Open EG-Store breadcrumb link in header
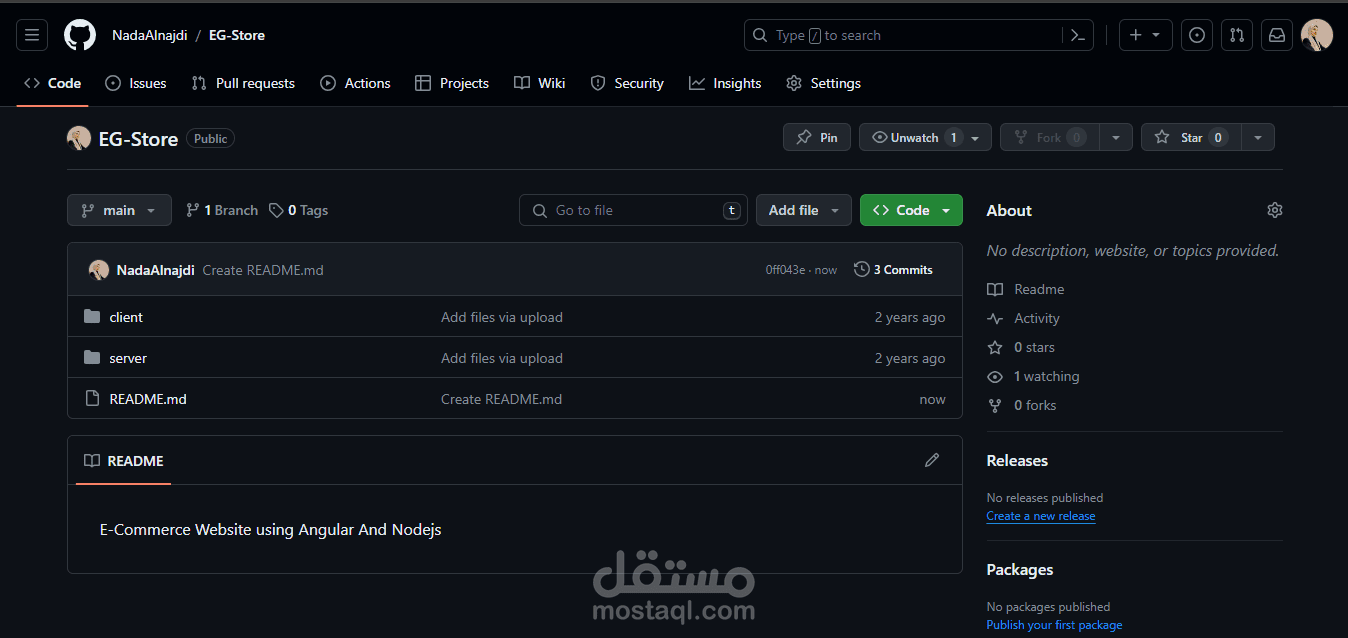This screenshot has height=638, width=1348. point(237,35)
